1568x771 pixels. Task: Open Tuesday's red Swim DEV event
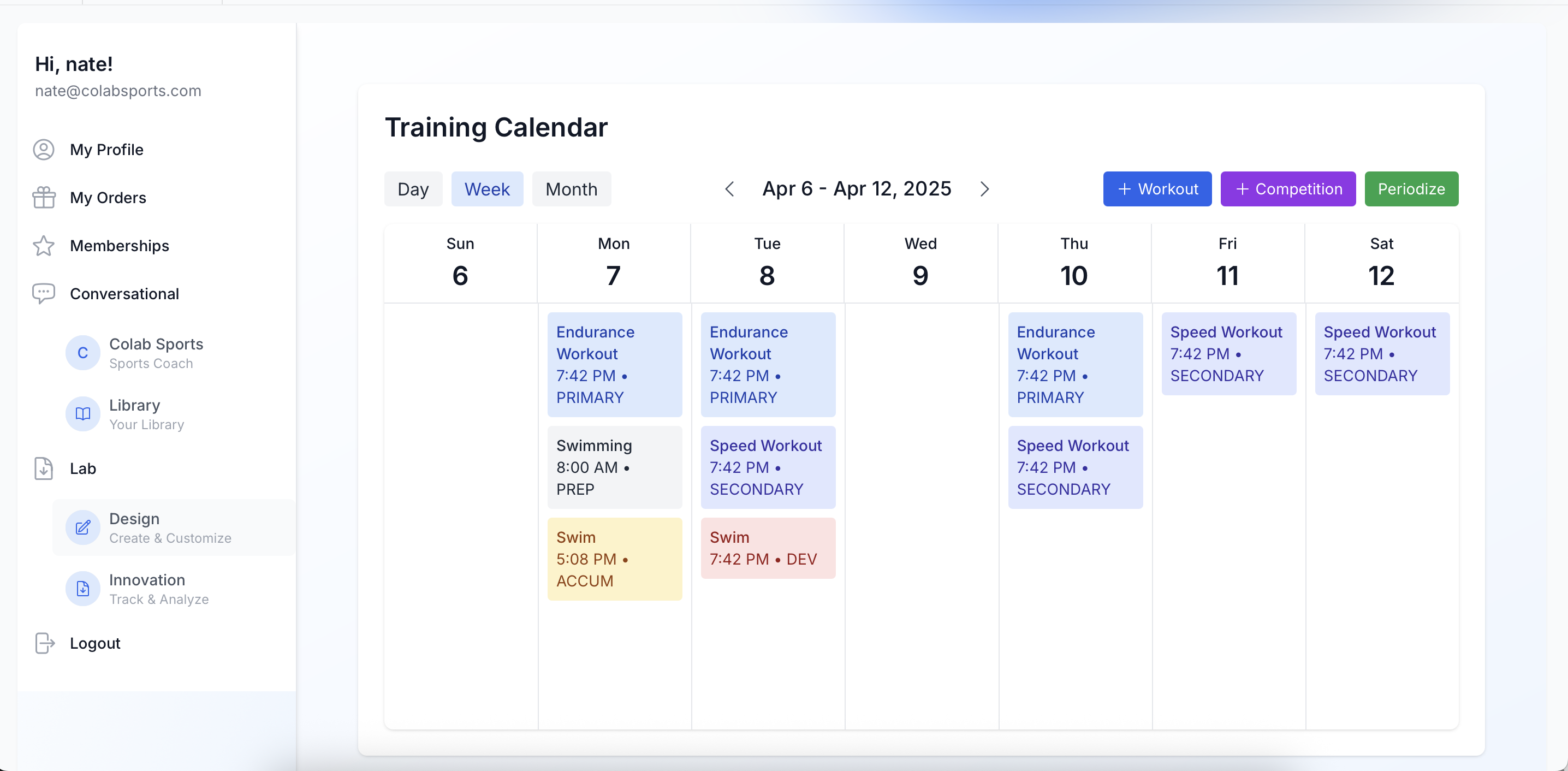(768, 548)
